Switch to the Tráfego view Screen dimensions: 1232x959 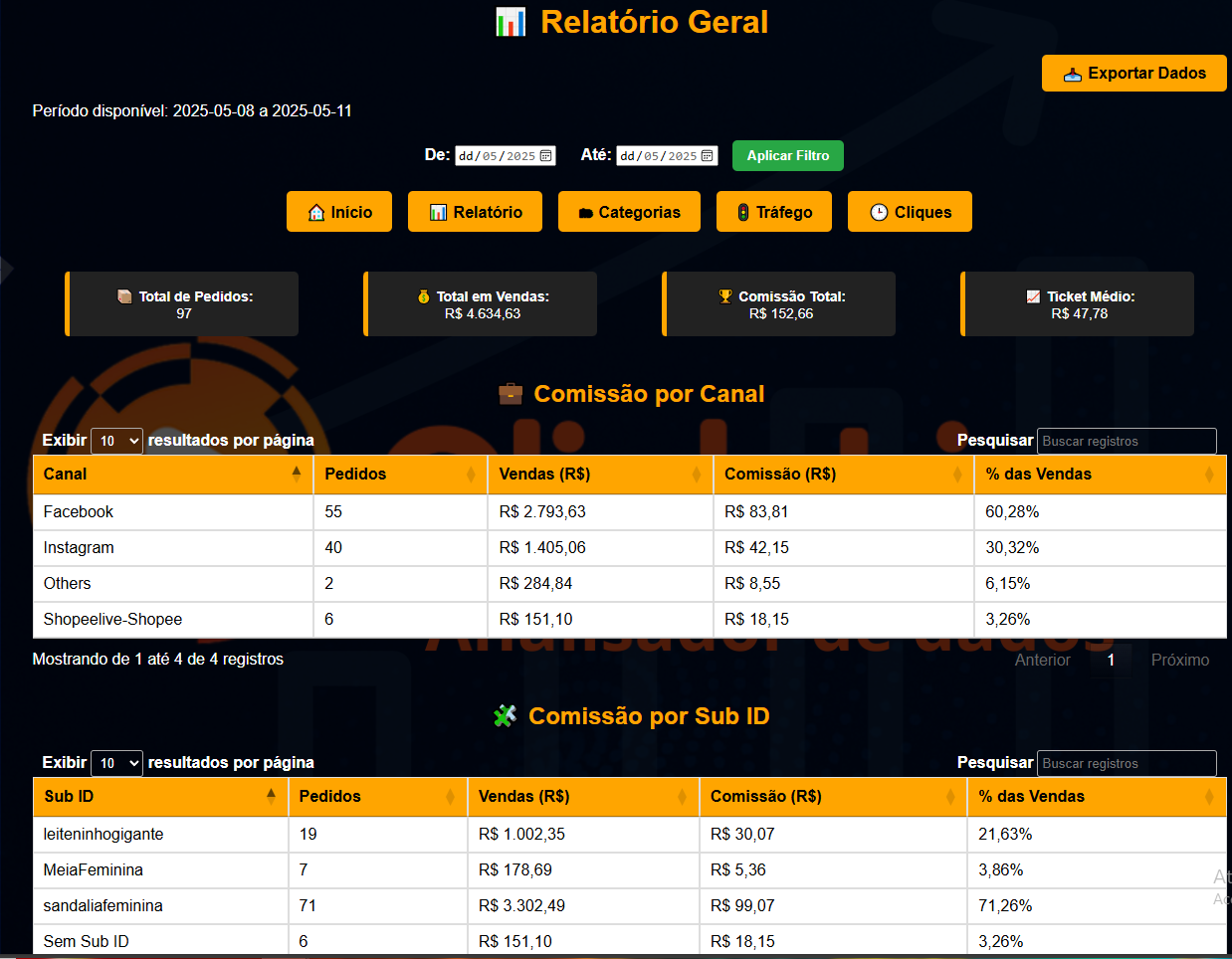click(x=773, y=212)
